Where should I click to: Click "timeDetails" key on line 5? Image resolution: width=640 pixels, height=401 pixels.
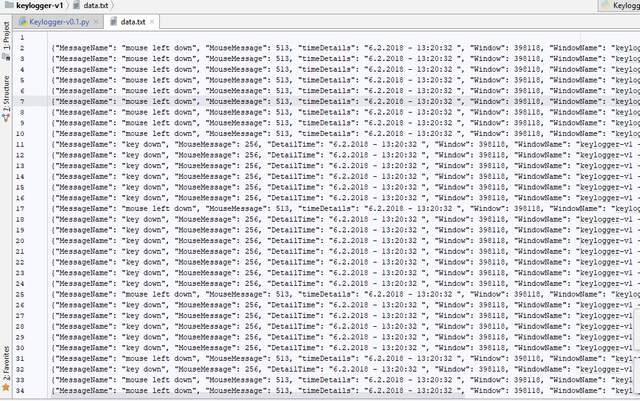(326, 80)
